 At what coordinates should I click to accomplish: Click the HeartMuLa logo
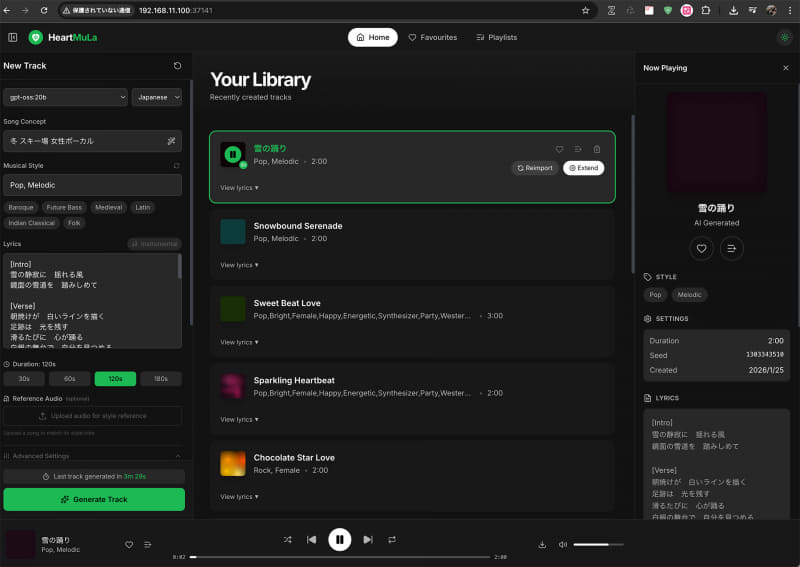pos(63,37)
